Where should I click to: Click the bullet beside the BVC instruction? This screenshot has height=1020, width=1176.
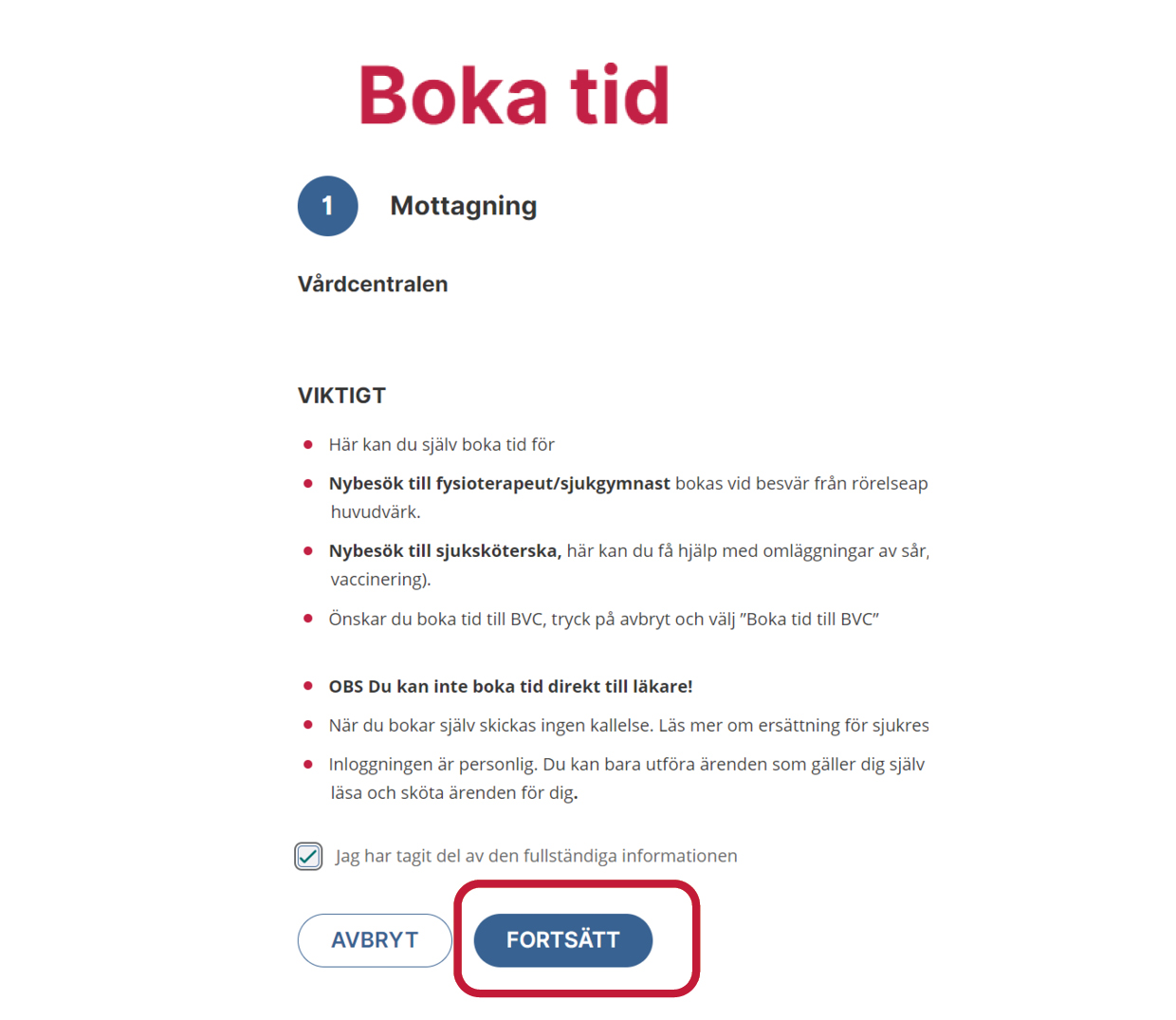coord(309,617)
